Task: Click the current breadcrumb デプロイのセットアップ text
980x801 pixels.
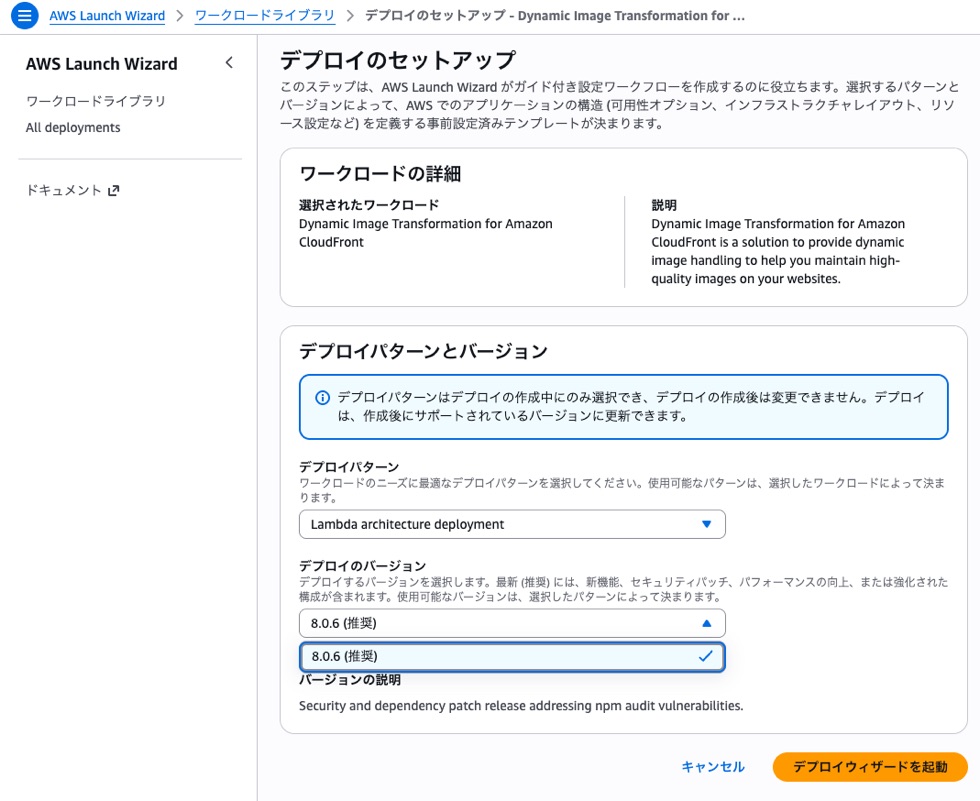Action: coord(554,16)
